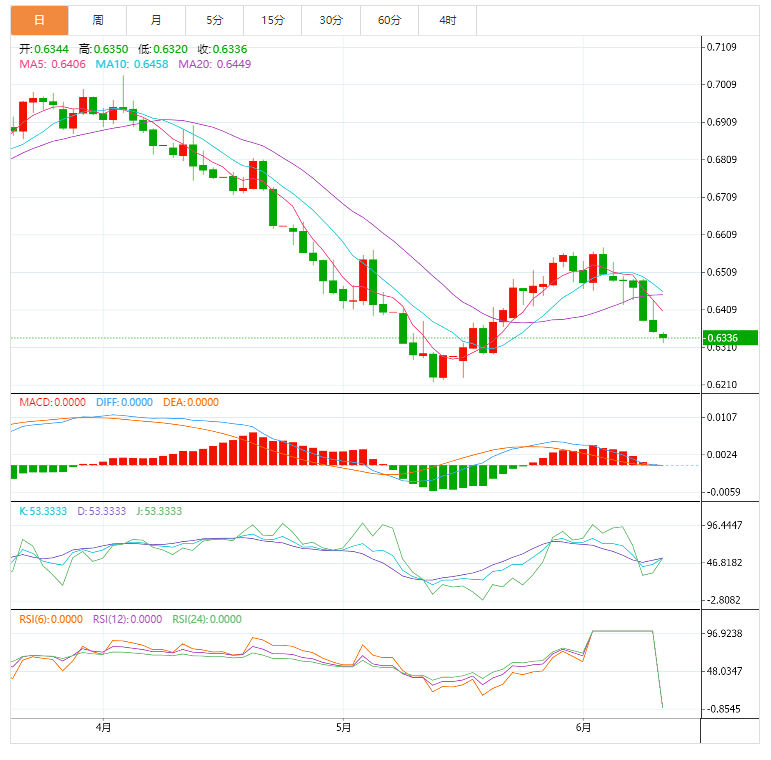Open the 60分 timeframe tab
771x760 pixels.
pos(389,20)
